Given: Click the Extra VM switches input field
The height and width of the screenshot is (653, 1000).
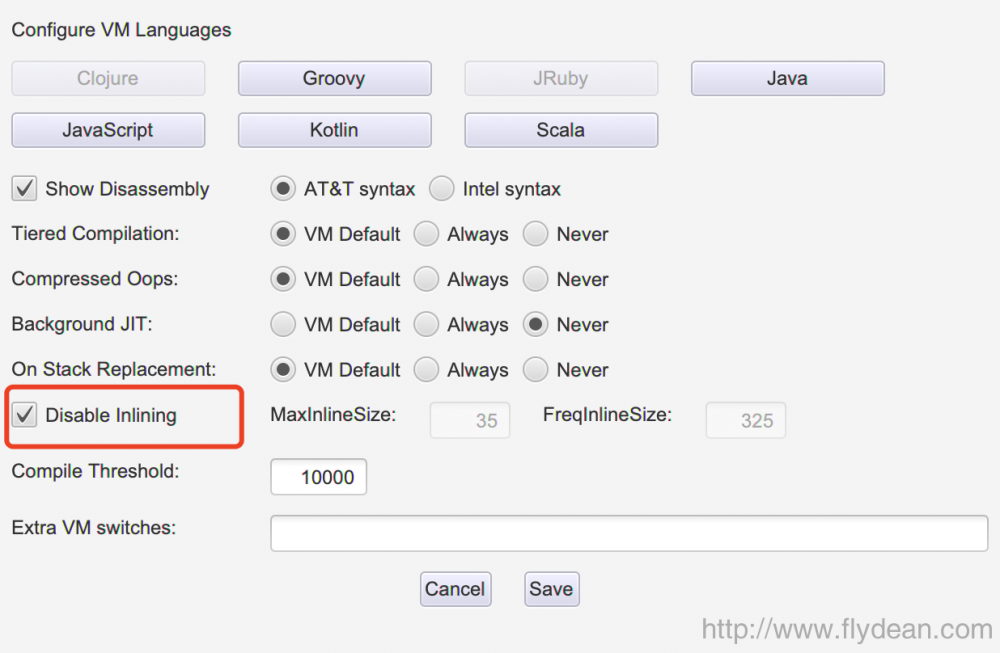Looking at the screenshot, I should (x=628, y=532).
